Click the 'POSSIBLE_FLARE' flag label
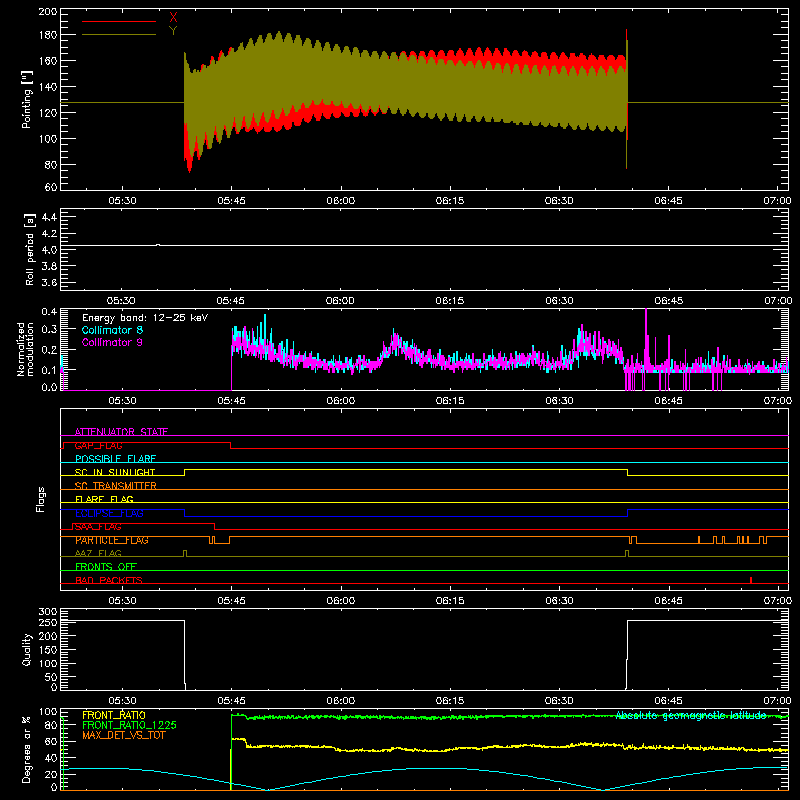Image resolution: width=800 pixels, height=800 pixels. (x=115, y=459)
